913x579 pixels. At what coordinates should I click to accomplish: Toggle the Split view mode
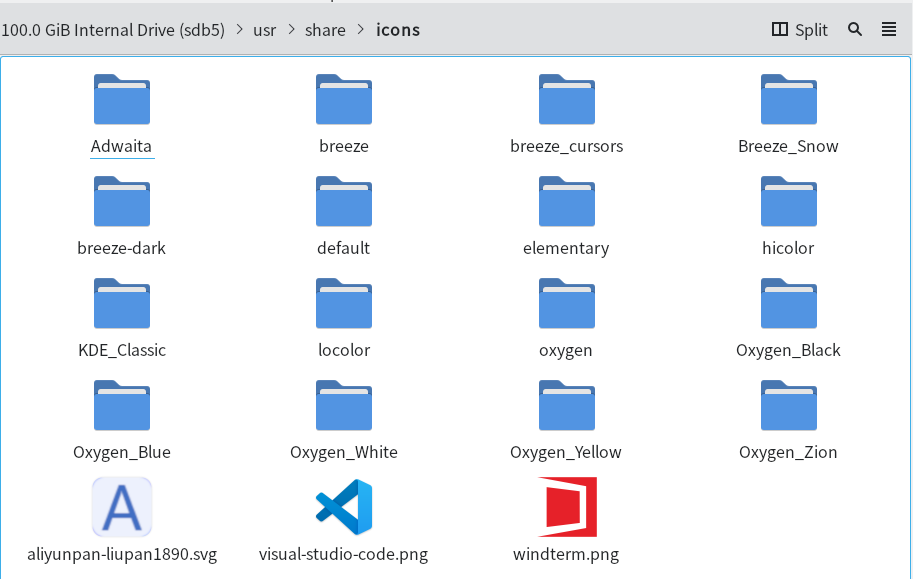pyautogui.click(x=797, y=29)
